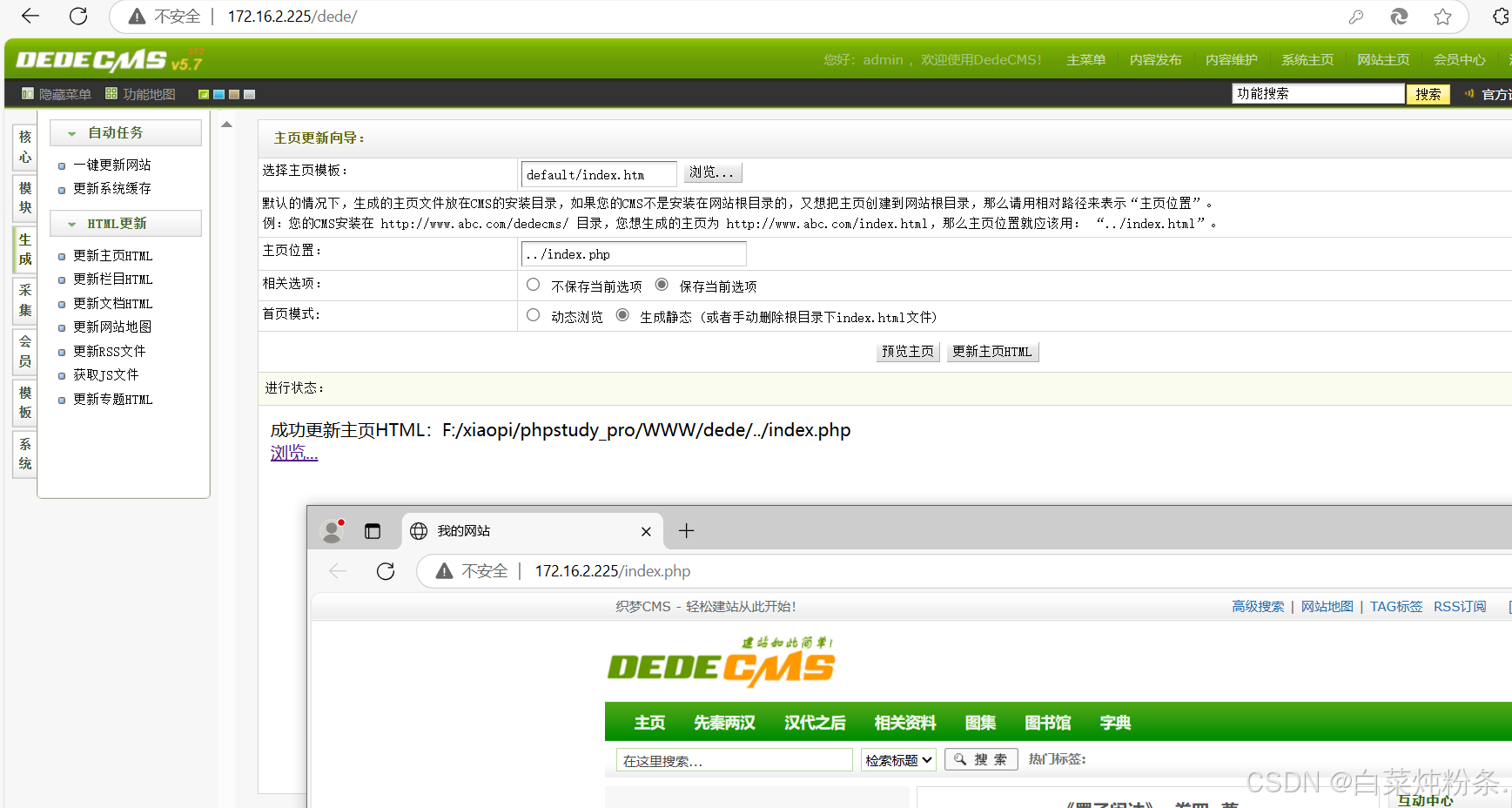This screenshot has width=1512, height=808.
Task: Open a new tab in second browser
Action: 686,530
